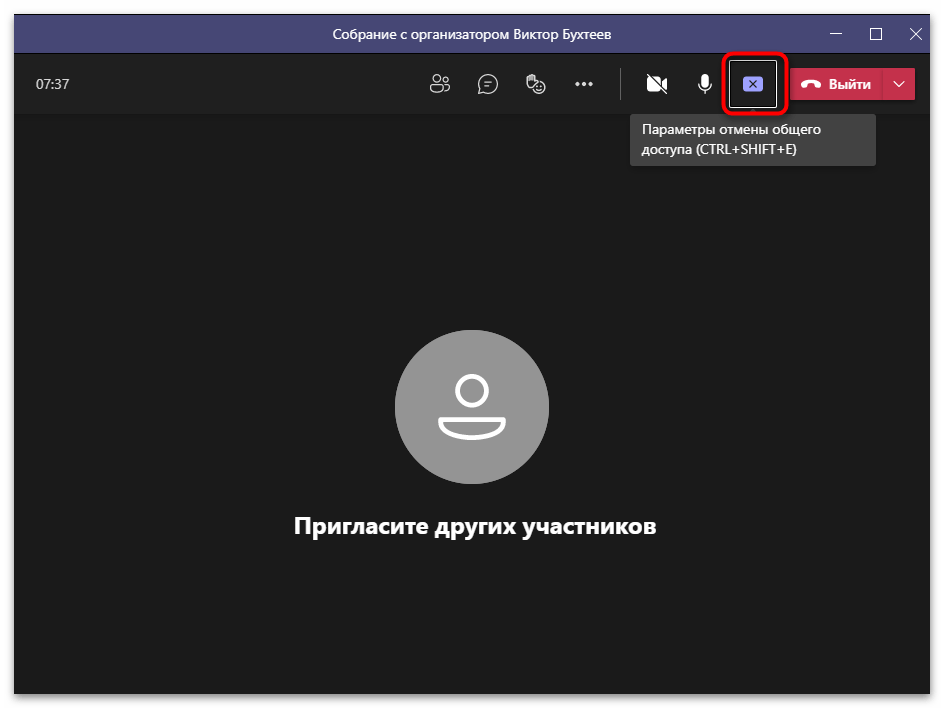Open more actions ellipsis menu
944x708 pixels.
(x=584, y=84)
